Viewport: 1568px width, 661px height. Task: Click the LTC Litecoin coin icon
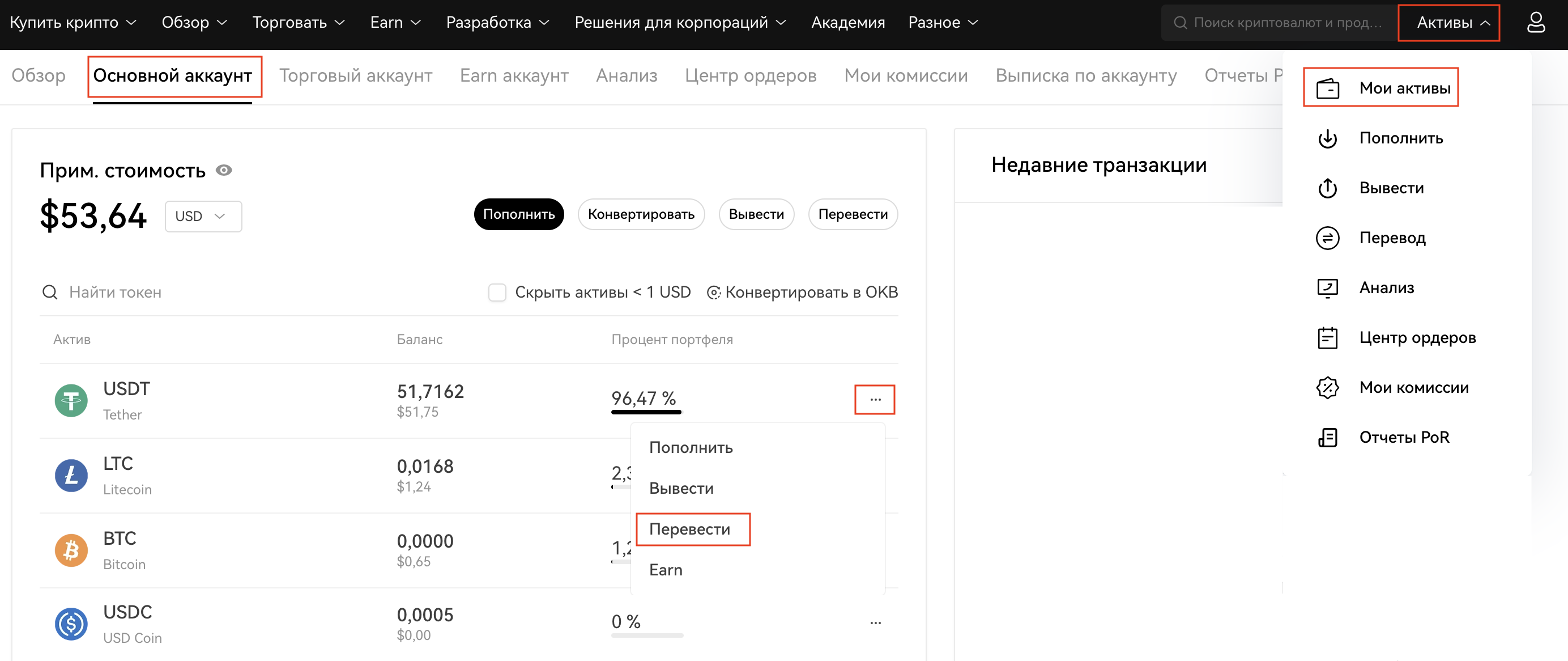(x=71, y=476)
